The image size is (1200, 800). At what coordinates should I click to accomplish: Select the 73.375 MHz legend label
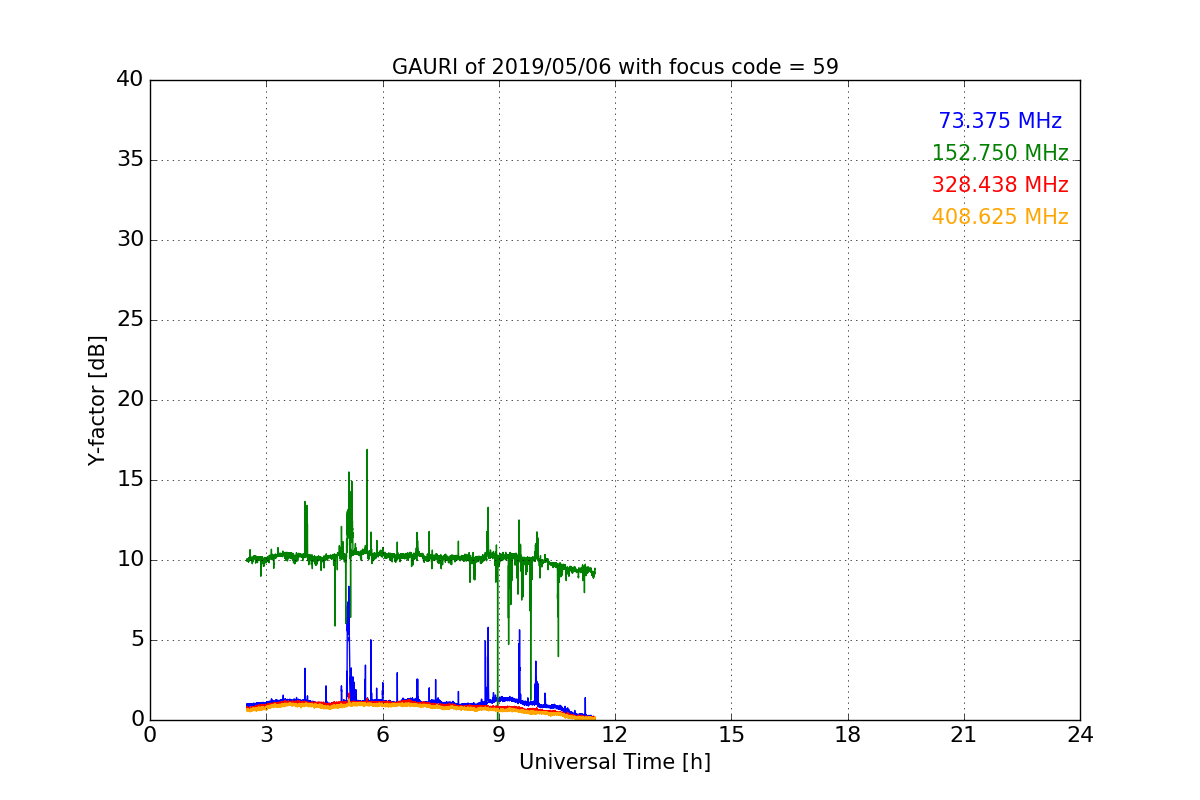click(x=1000, y=121)
